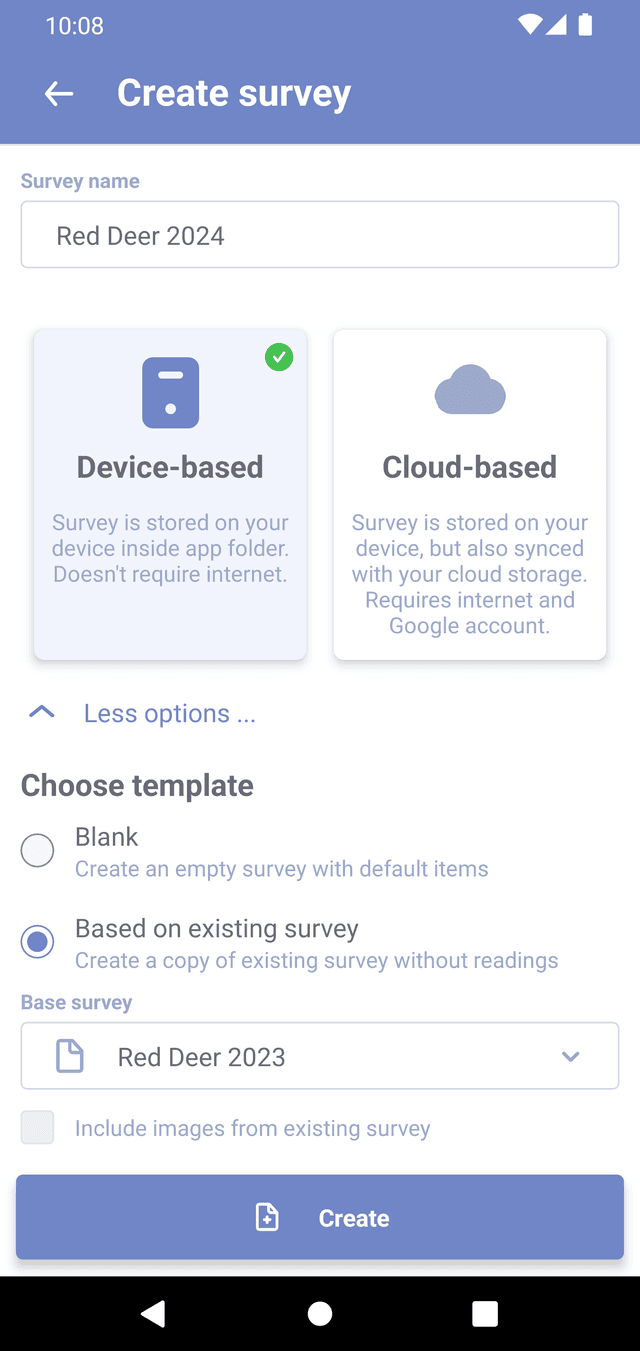Screen dimensions: 640x1351
Task: Choose the Device-based storage card
Action: [170, 495]
